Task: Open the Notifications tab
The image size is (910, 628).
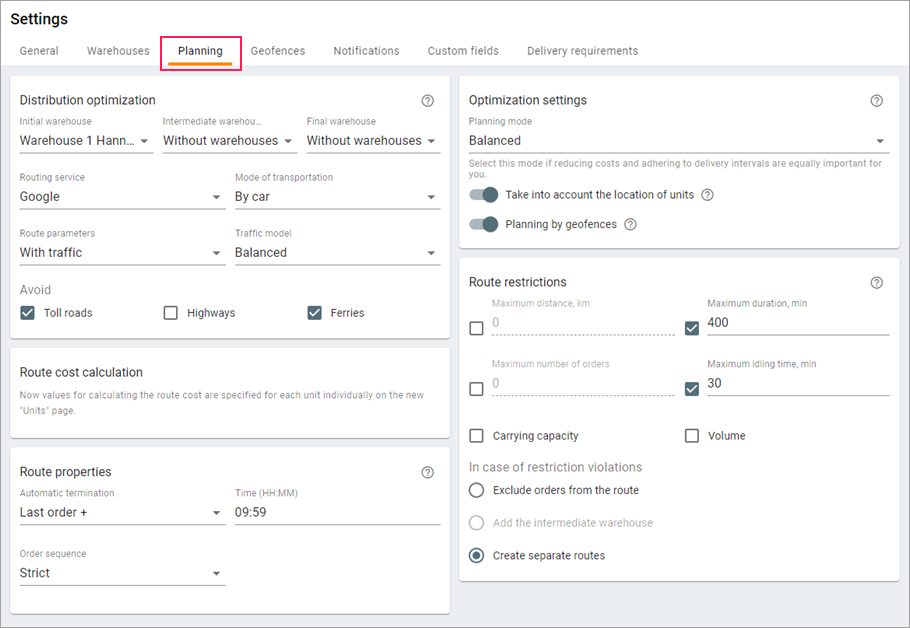Action: click(366, 51)
